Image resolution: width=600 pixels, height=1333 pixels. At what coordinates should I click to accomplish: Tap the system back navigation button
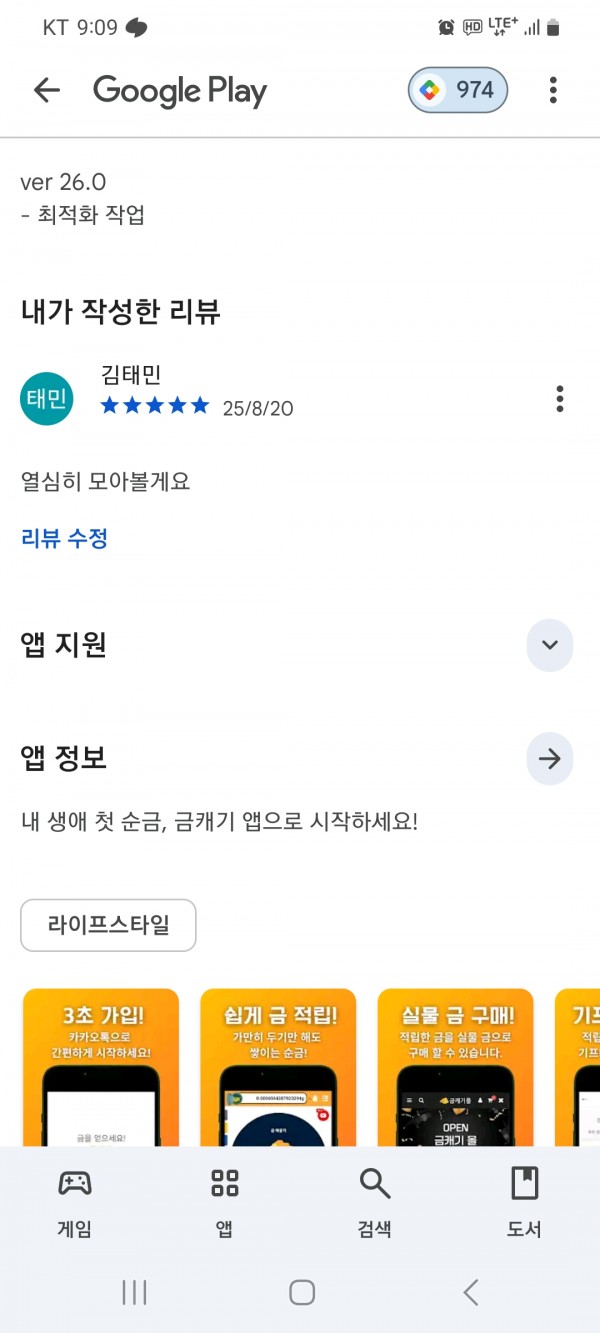pos(471,1292)
